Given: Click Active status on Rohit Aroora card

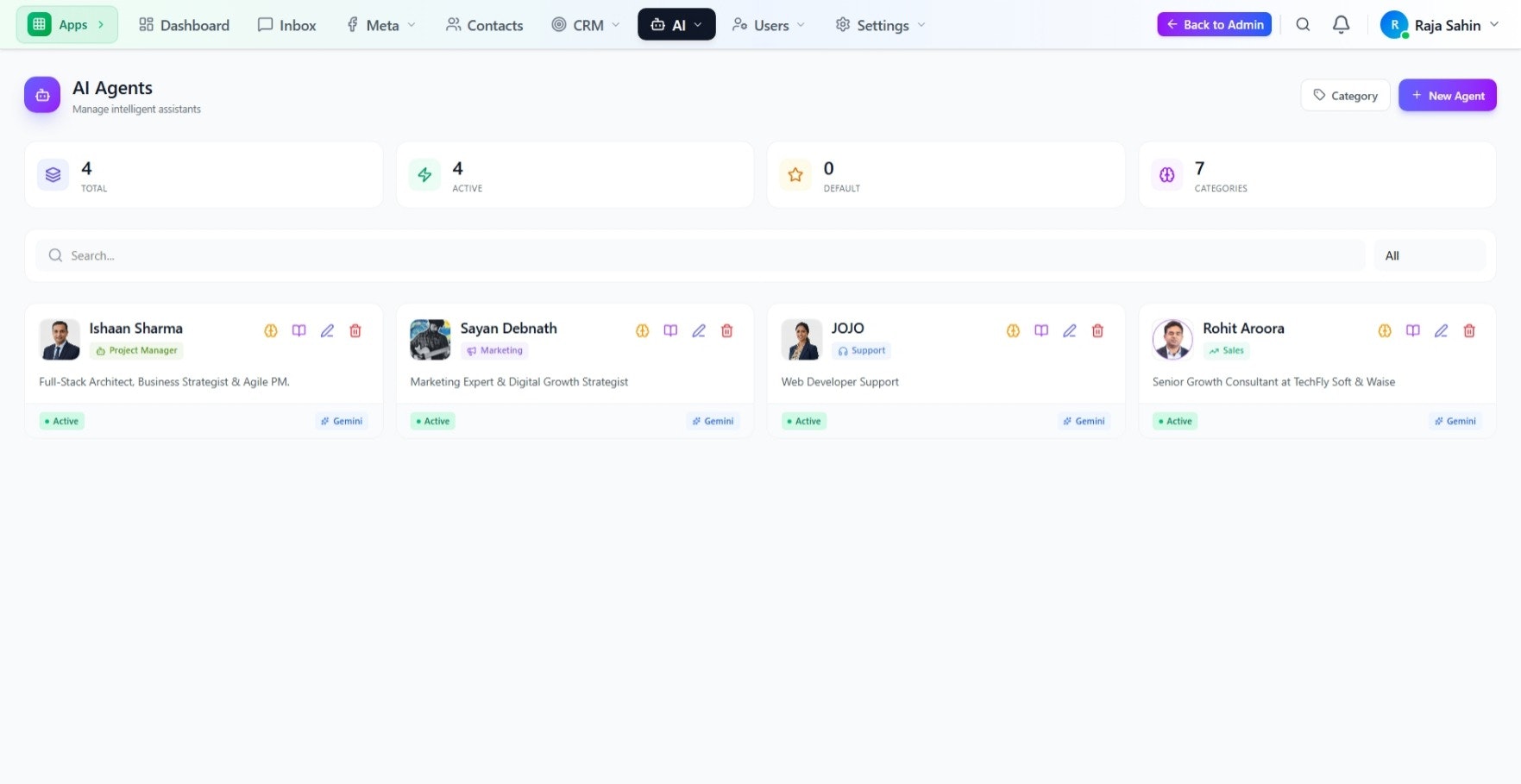Looking at the screenshot, I should coord(1175,421).
